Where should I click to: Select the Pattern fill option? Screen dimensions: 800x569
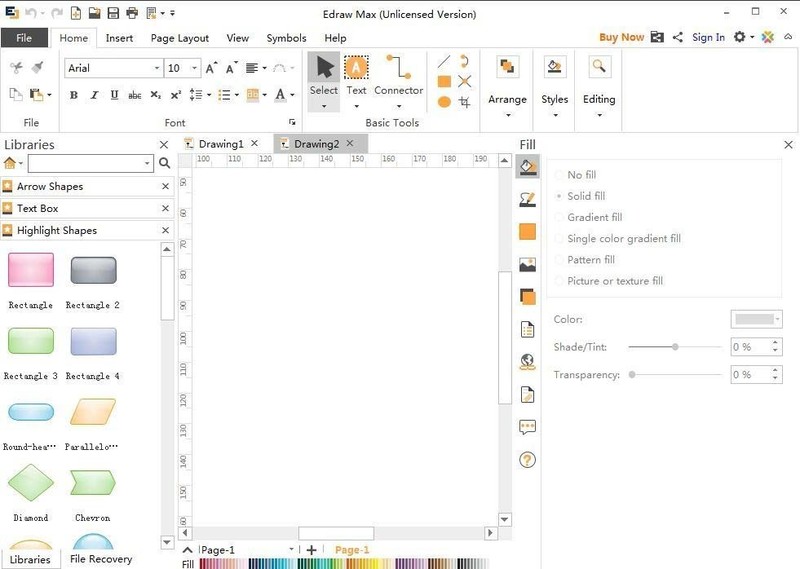(x=585, y=260)
